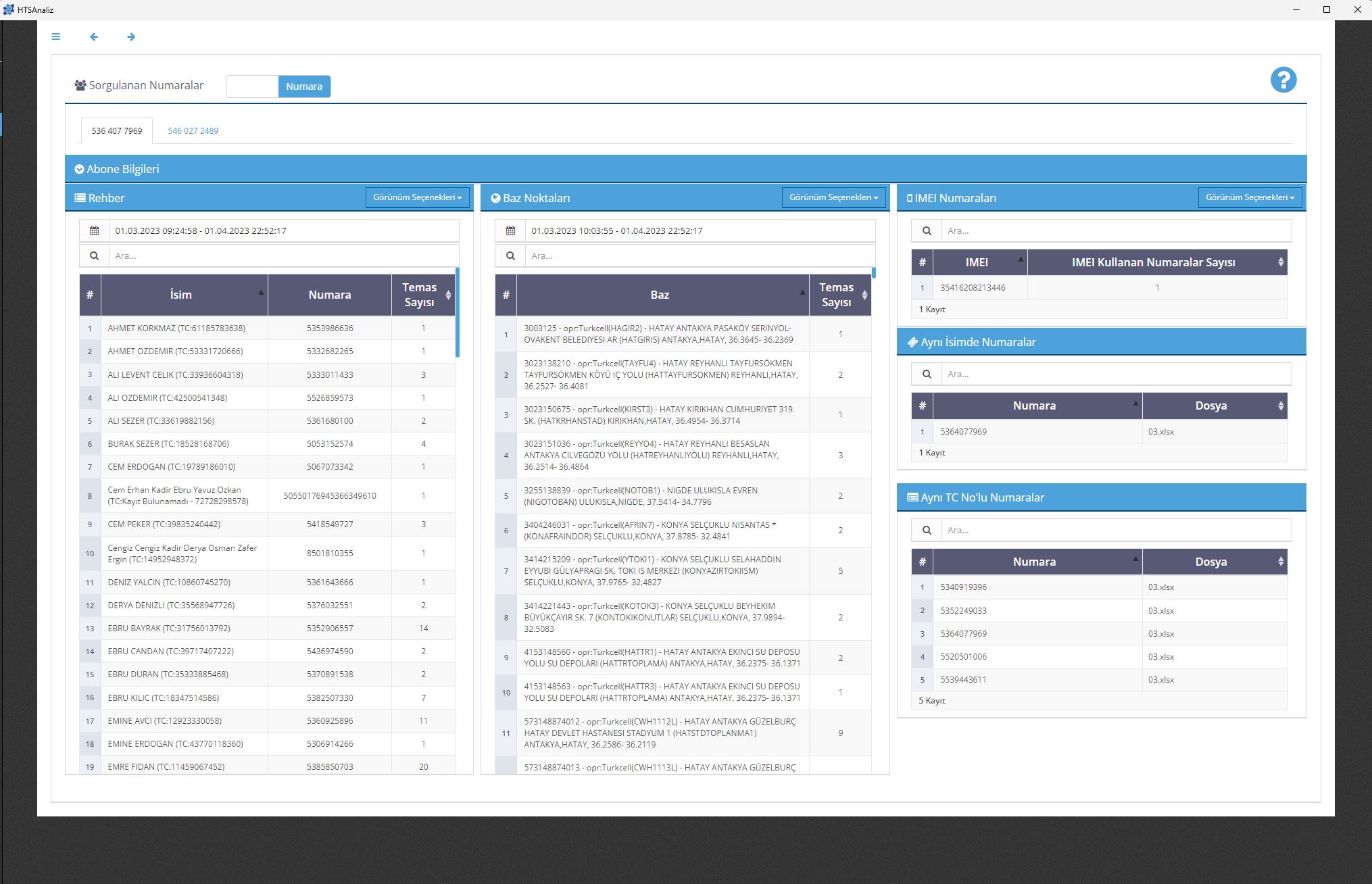This screenshot has width=1372, height=884.
Task: Select the EBRU BAYRAK row in Rehber
Action: click(x=267, y=628)
